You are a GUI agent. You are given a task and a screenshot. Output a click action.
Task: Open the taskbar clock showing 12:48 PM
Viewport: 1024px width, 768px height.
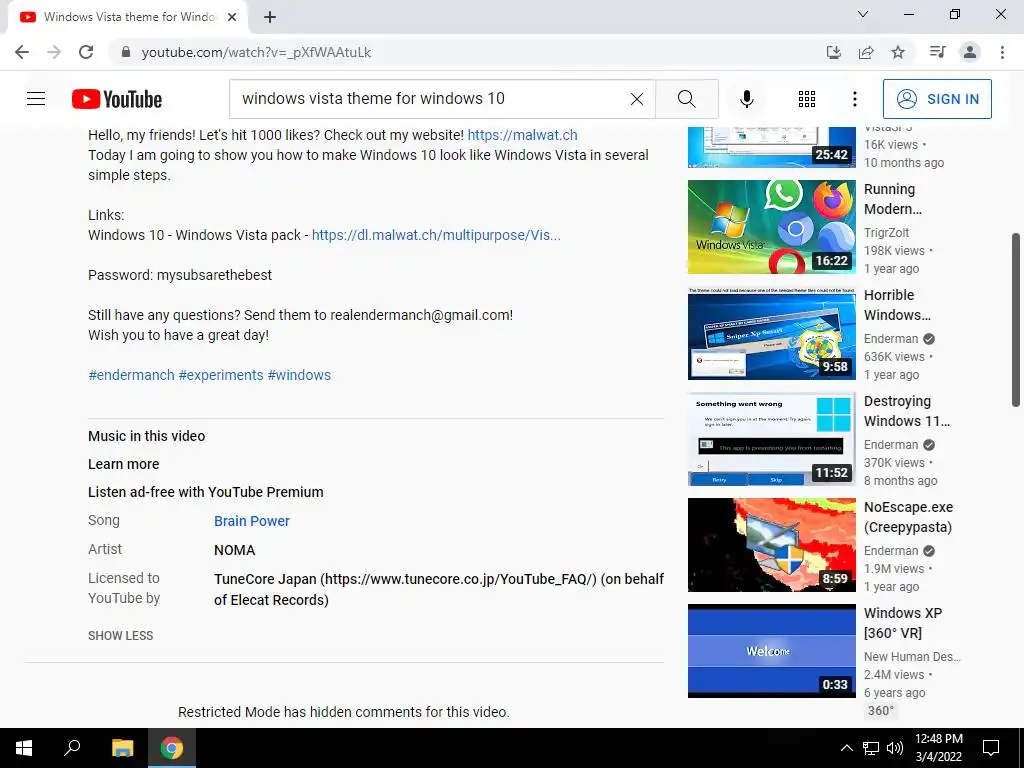point(938,748)
